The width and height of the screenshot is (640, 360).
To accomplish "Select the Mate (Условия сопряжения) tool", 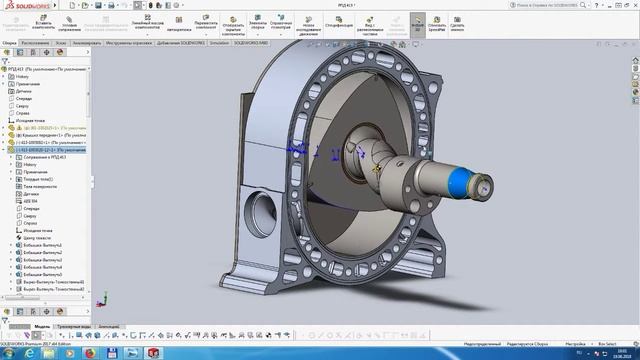I will [x=69, y=24].
